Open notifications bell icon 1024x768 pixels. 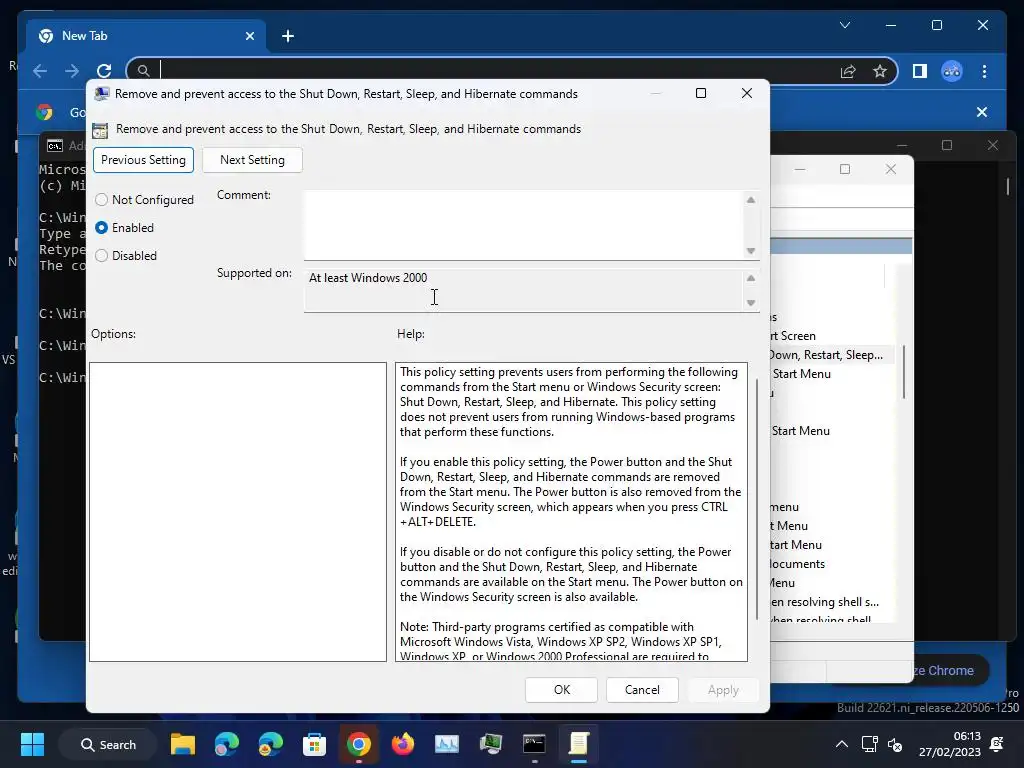pyautogui.click(x=997, y=744)
